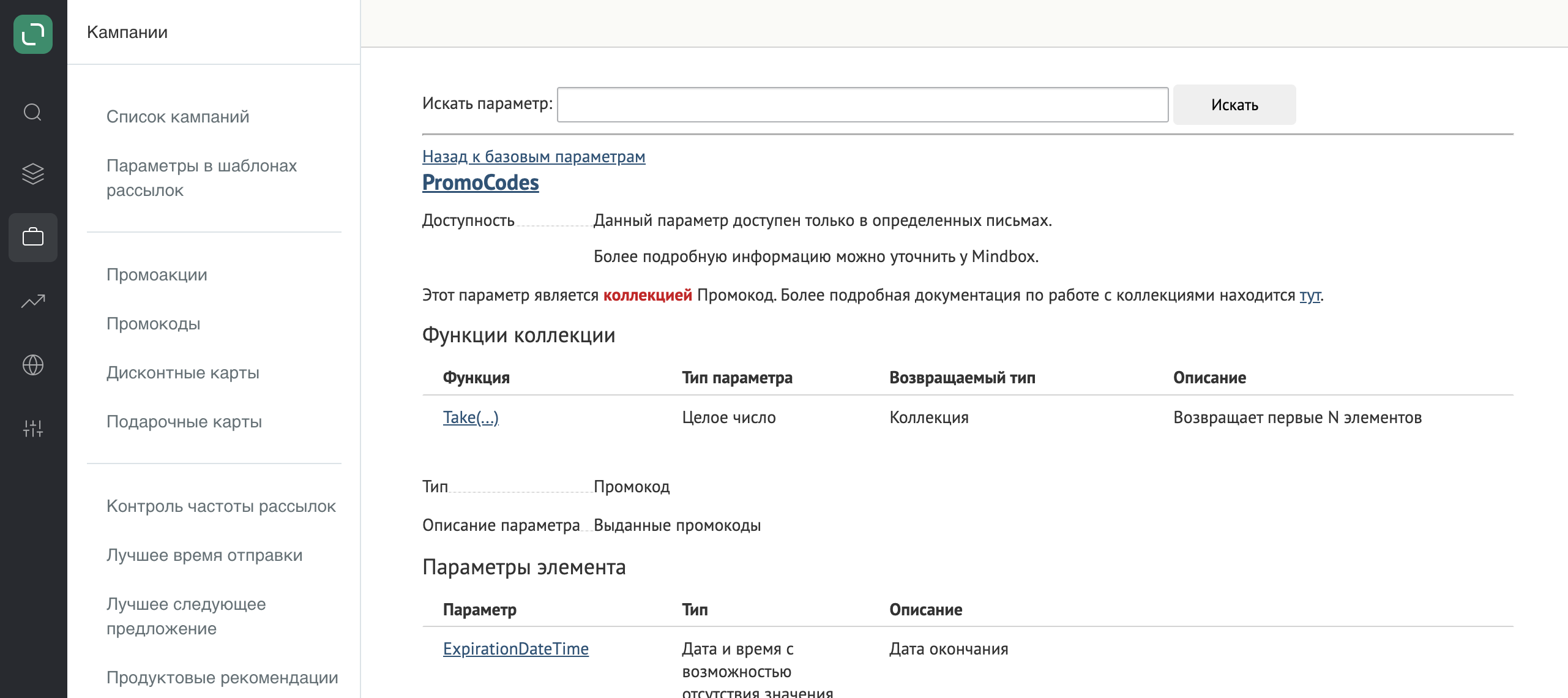Viewport: 1568px width, 698px height.
Task: Go to Промокоды section
Action: click(153, 323)
